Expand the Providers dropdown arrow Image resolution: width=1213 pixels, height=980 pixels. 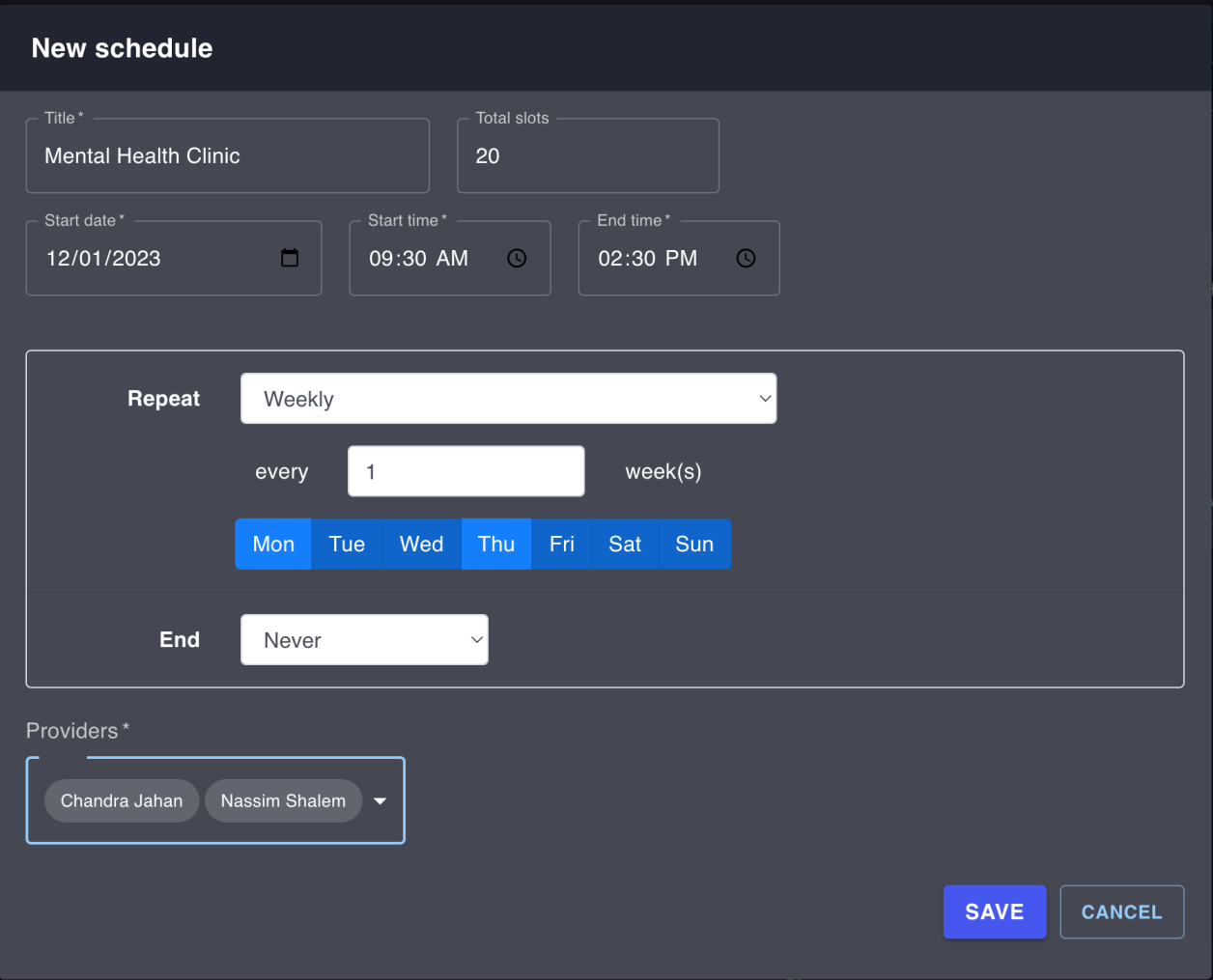[x=380, y=800]
